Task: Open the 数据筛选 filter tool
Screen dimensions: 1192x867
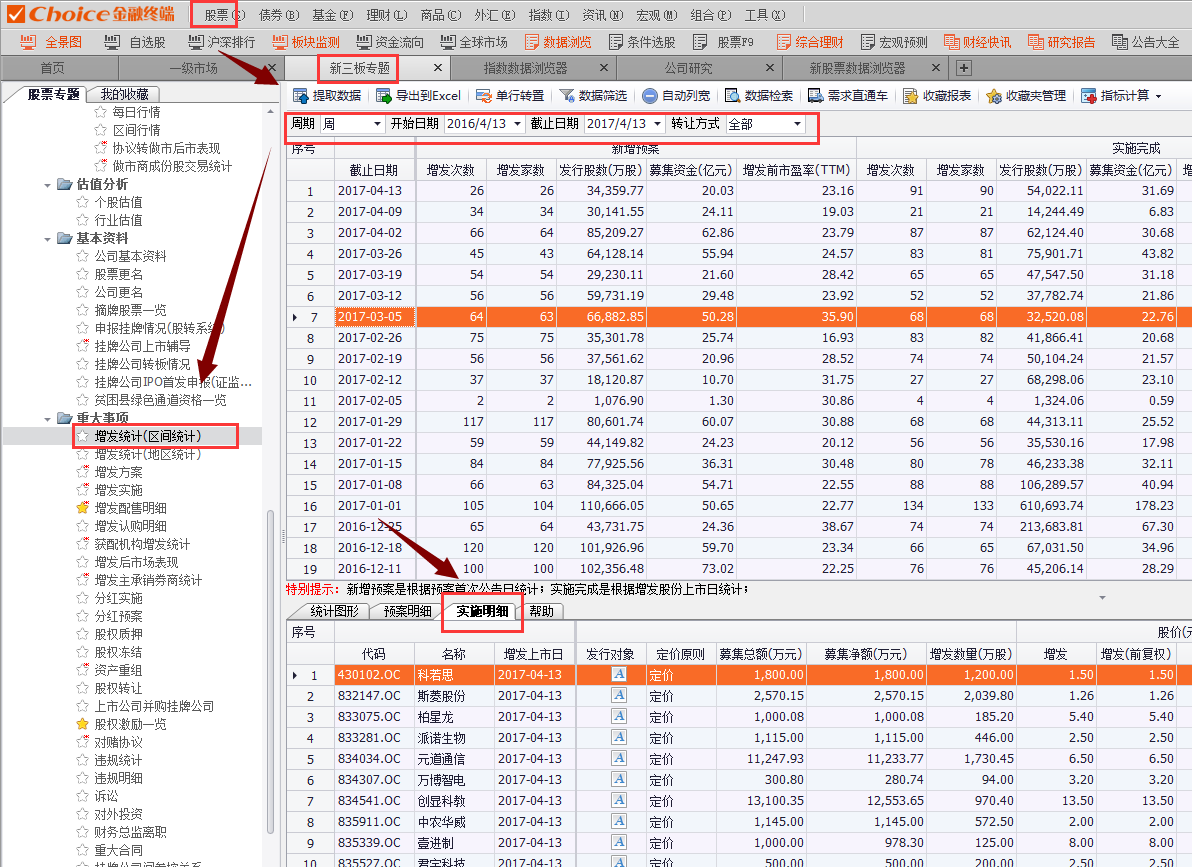Action: 567,96
